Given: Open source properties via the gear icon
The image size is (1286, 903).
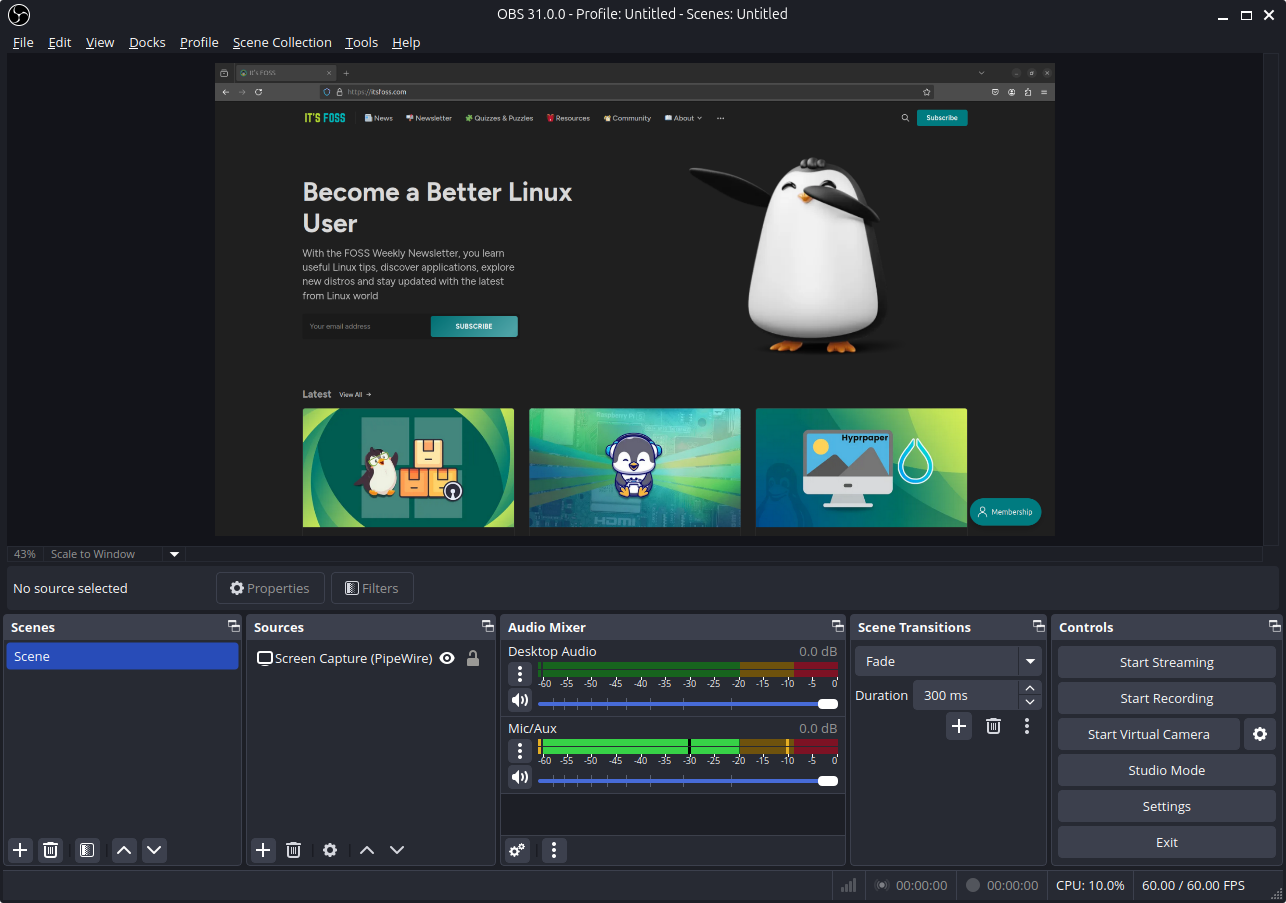Looking at the screenshot, I should pyautogui.click(x=330, y=850).
